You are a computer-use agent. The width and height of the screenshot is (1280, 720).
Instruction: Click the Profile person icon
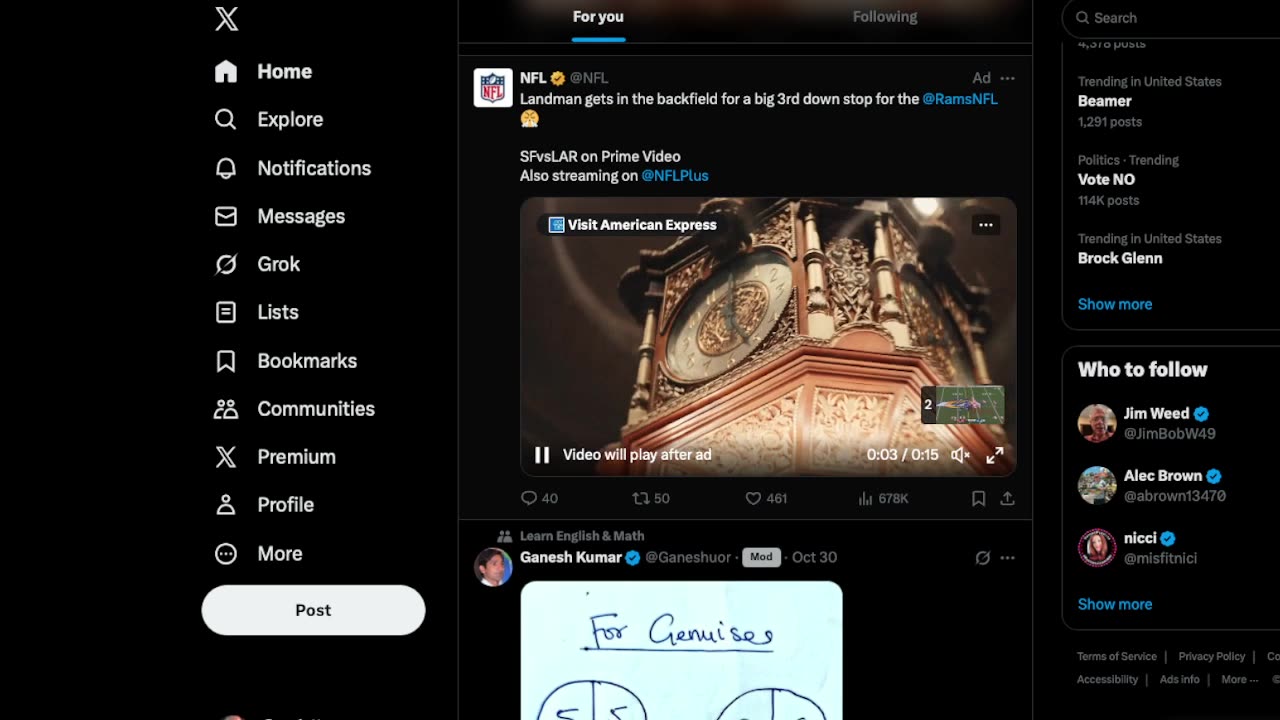coord(226,505)
